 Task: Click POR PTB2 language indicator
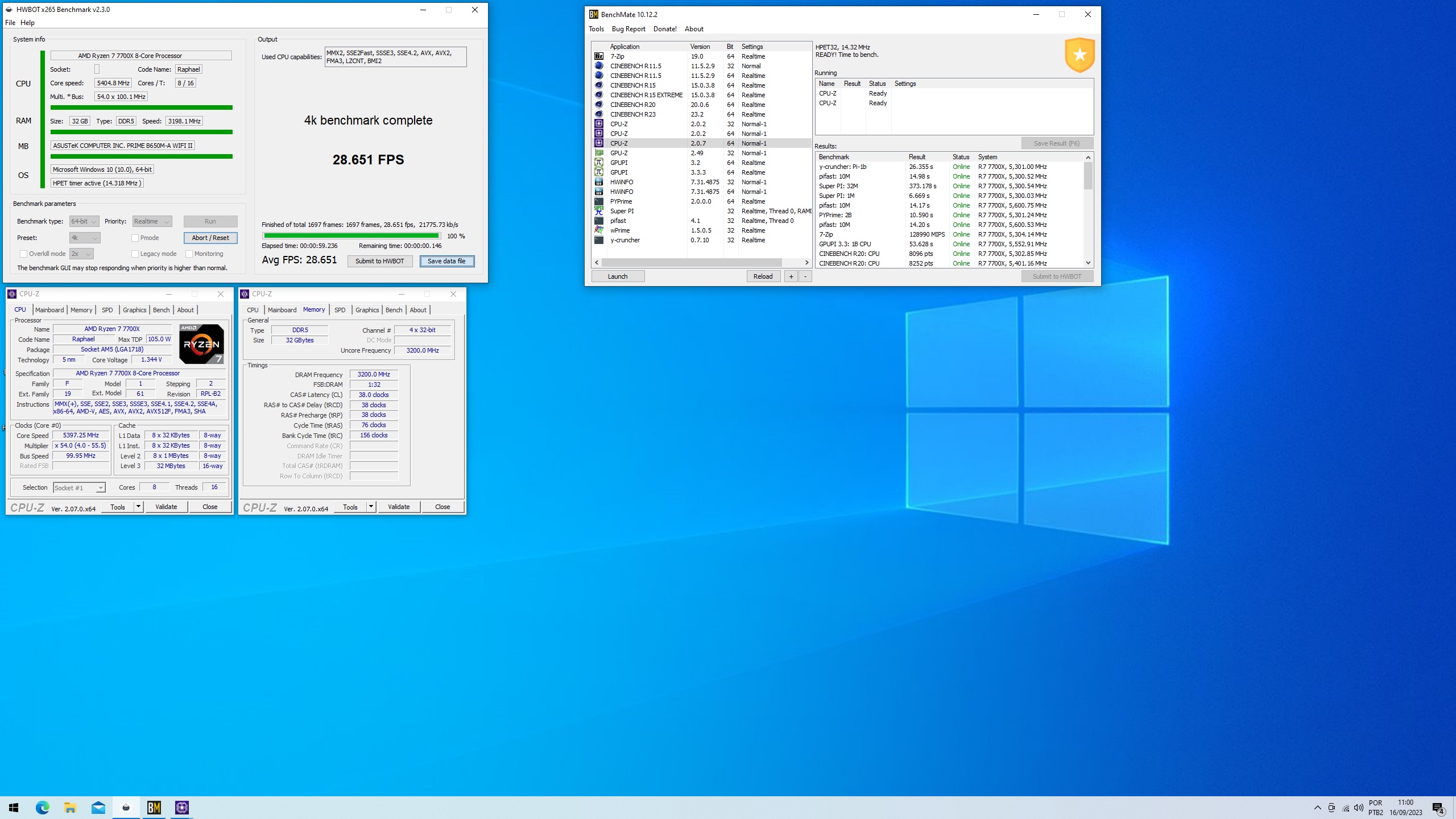pos(1375,807)
